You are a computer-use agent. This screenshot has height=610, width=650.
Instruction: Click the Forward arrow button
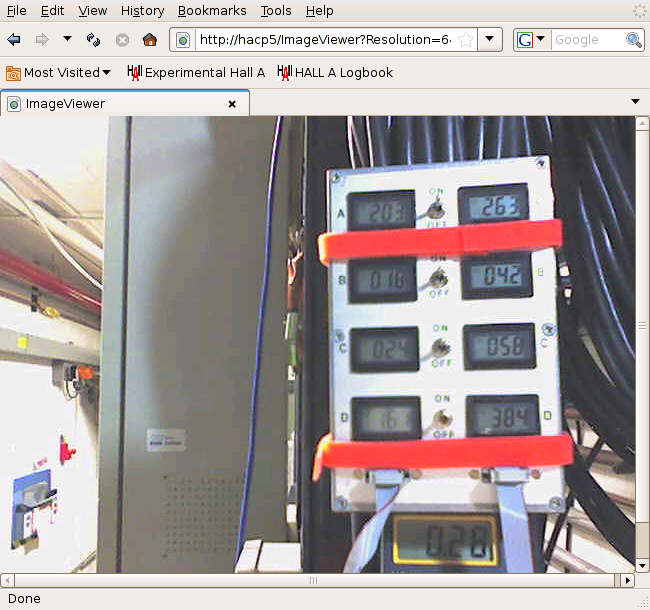coord(42,40)
